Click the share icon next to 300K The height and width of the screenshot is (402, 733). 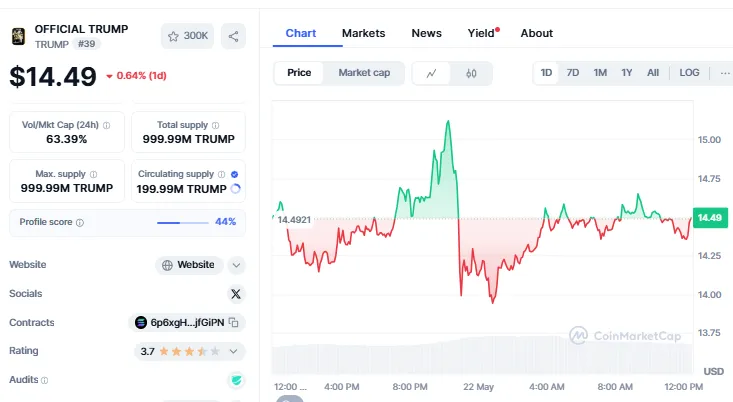click(x=233, y=36)
